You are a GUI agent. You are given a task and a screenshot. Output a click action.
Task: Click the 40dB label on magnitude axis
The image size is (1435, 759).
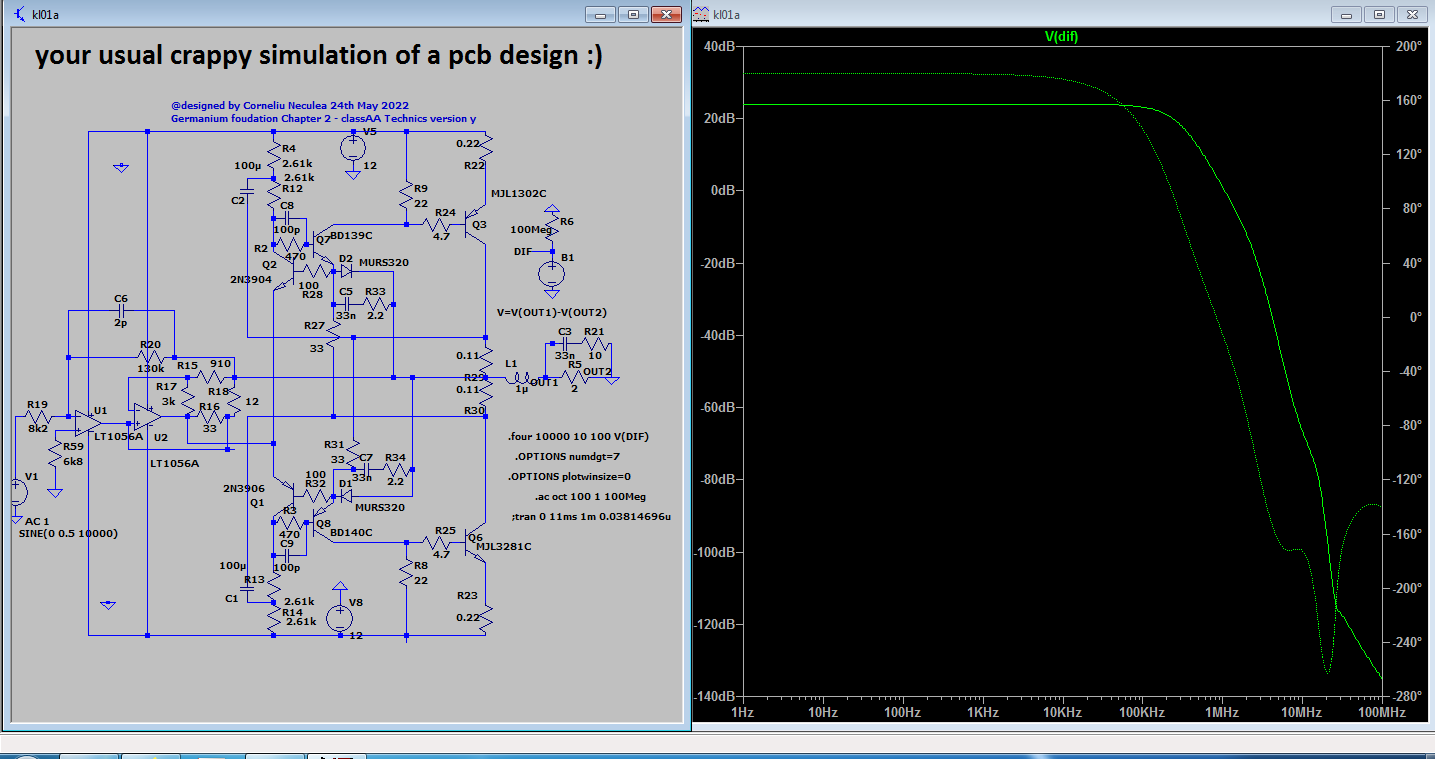click(720, 46)
